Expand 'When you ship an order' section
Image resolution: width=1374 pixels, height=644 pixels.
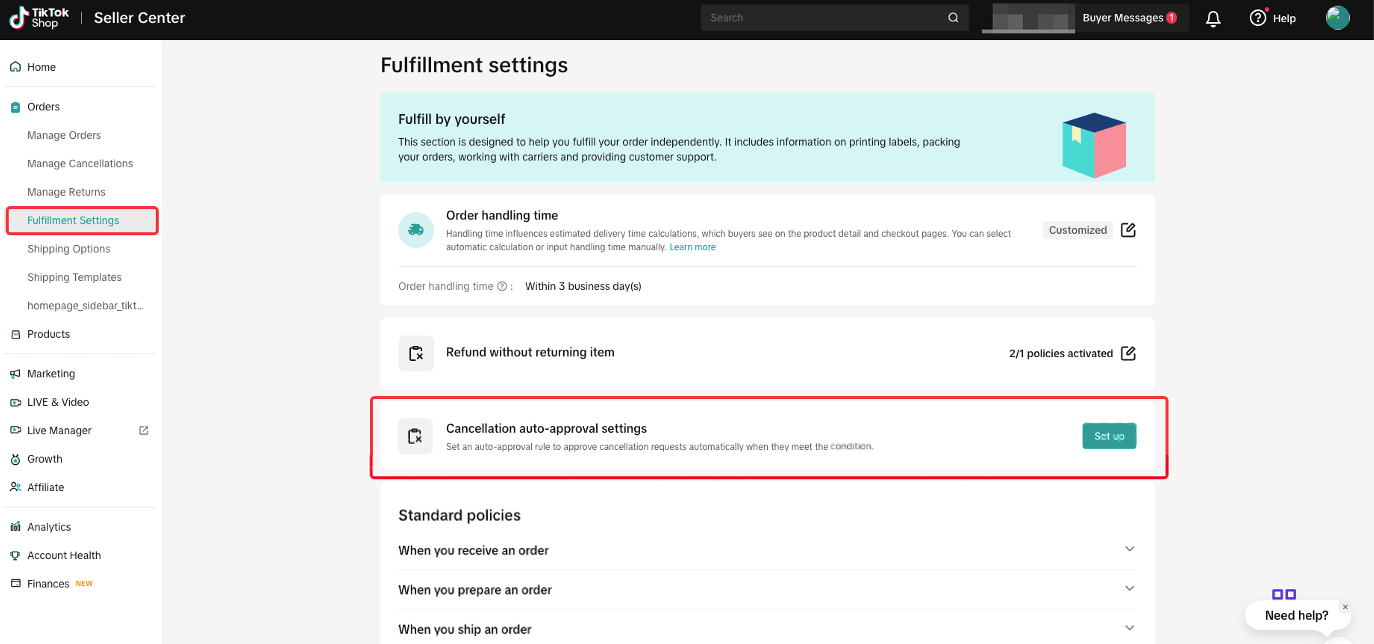(x=1129, y=628)
